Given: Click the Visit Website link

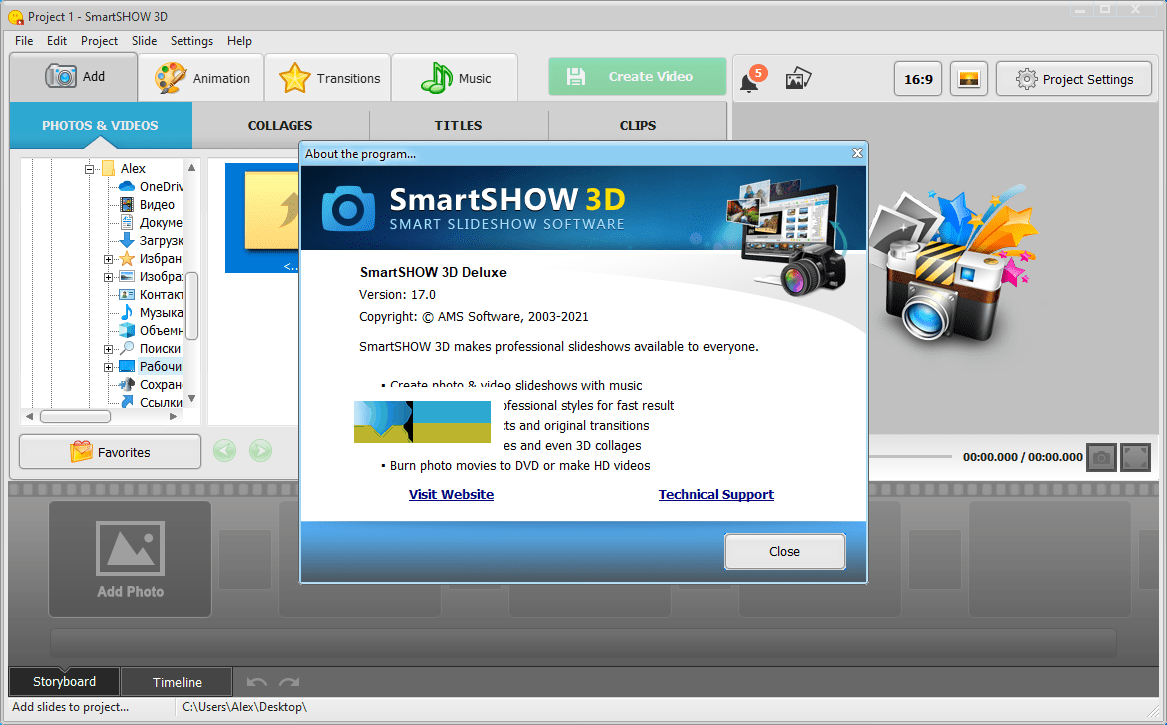Looking at the screenshot, I should (451, 495).
